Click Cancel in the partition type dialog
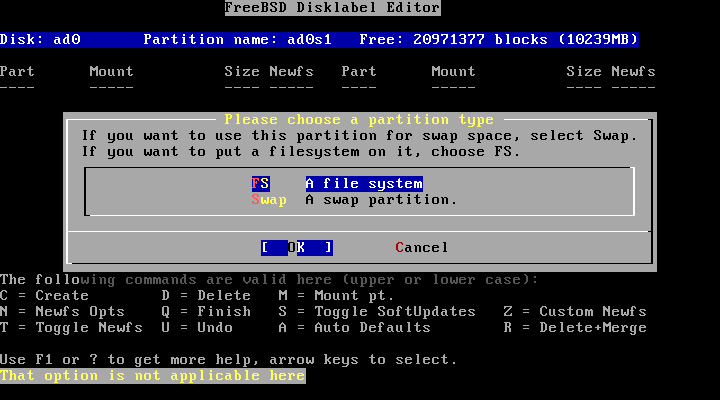This screenshot has width=720, height=400. tap(422, 248)
